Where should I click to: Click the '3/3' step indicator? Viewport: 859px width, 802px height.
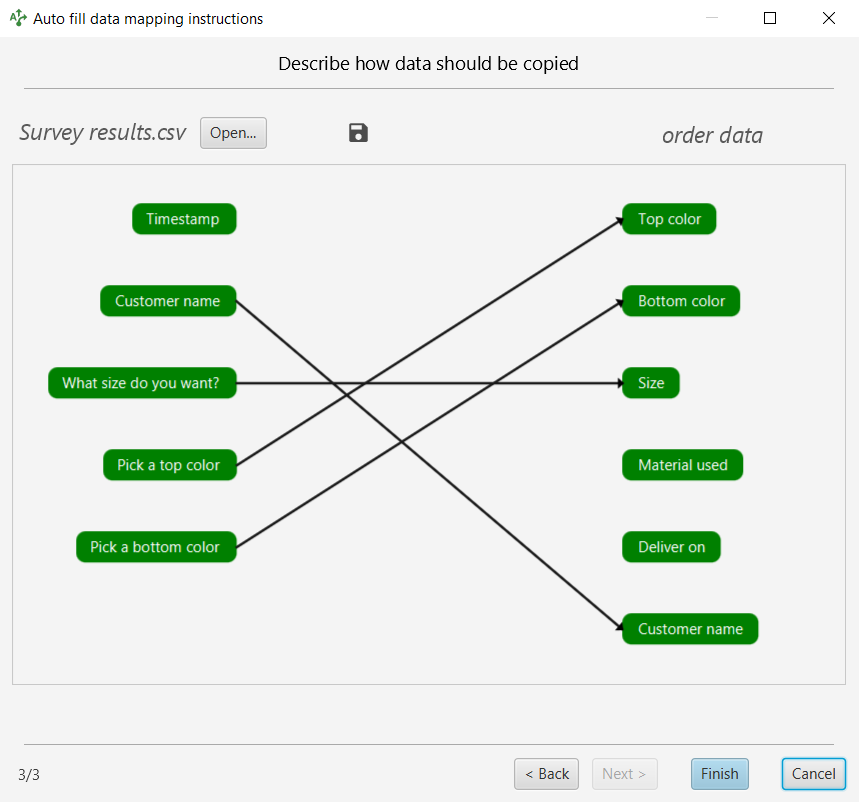[29, 775]
